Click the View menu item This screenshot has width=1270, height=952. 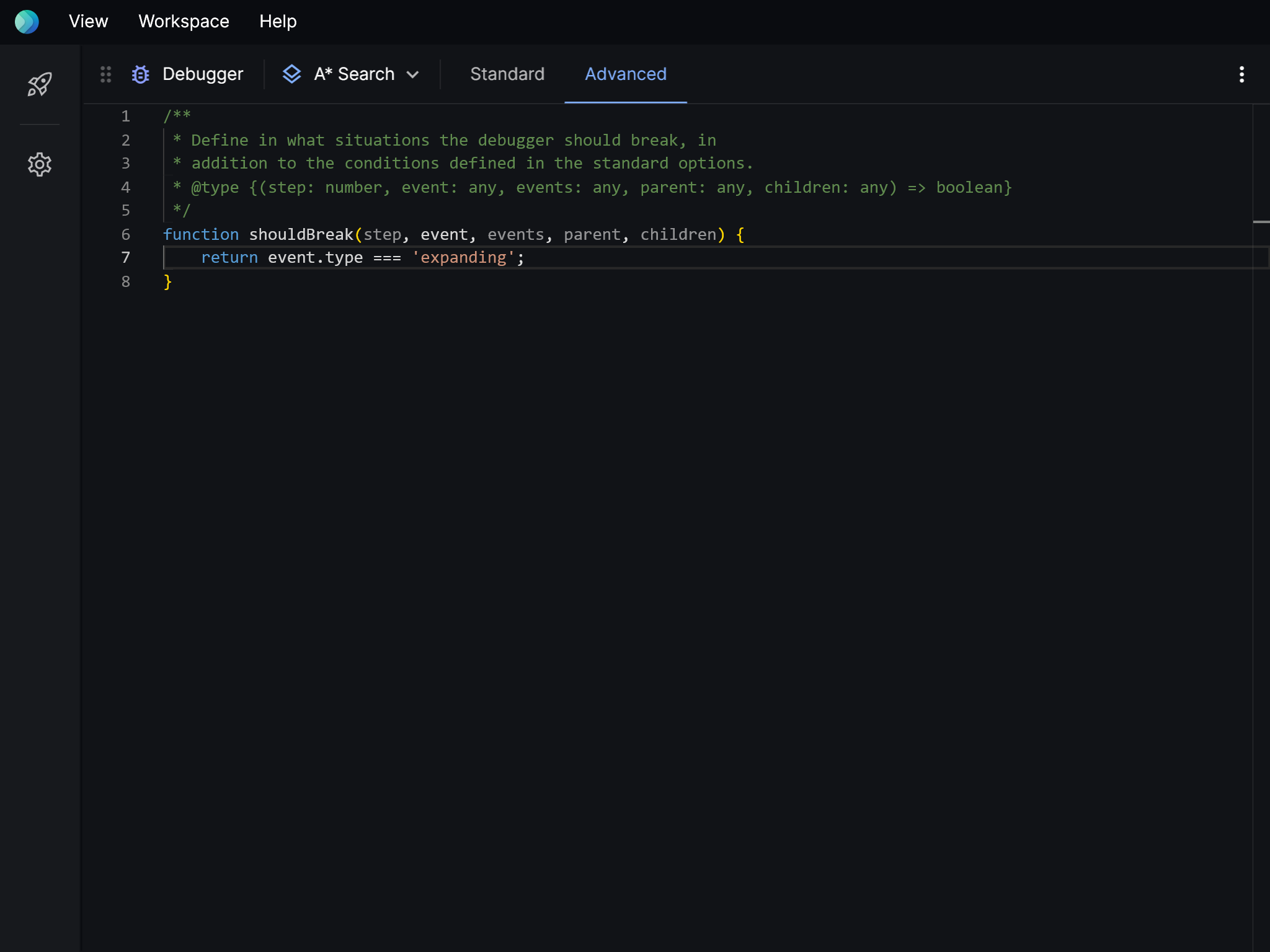click(x=87, y=21)
